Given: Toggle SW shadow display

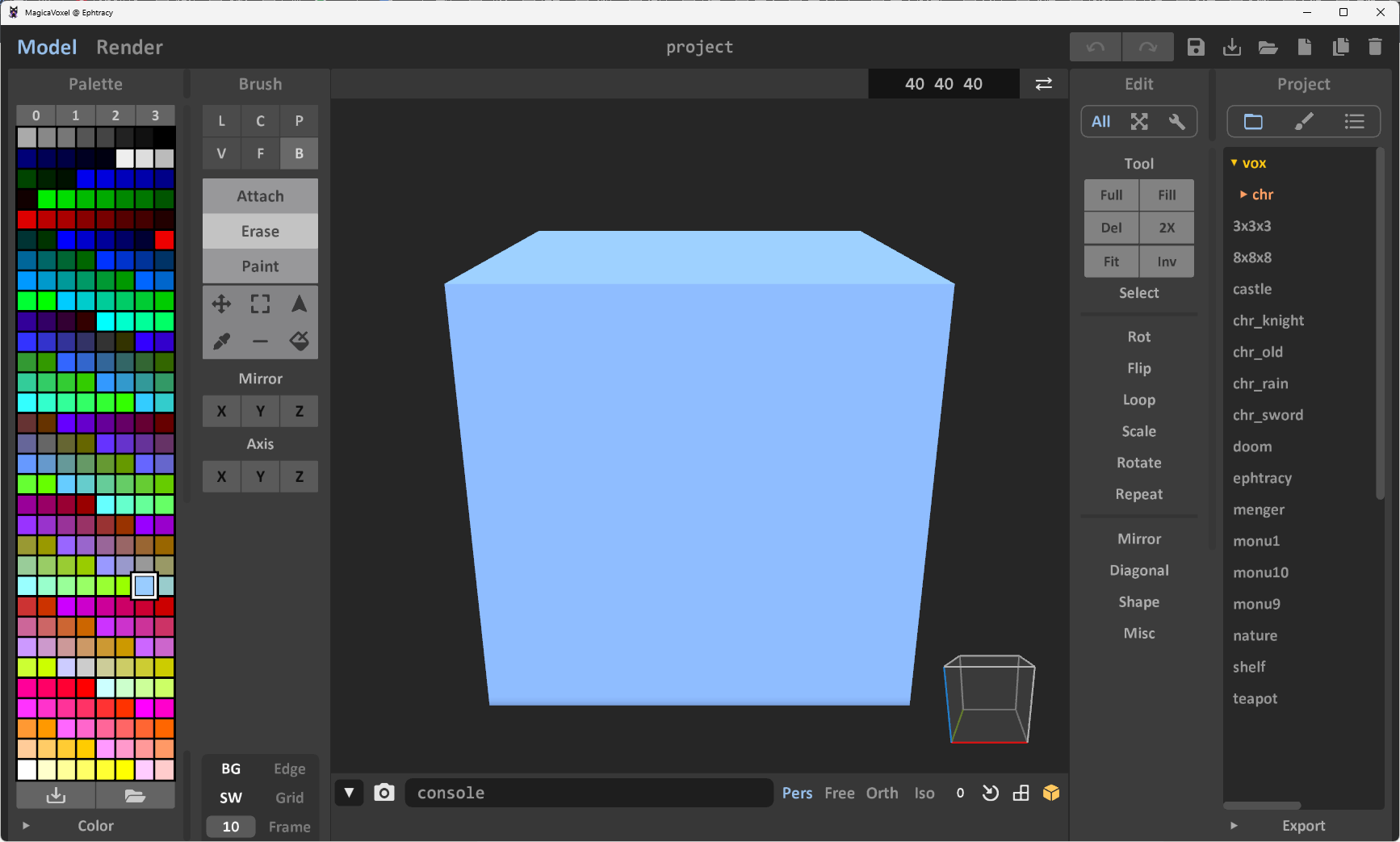Looking at the screenshot, I should pyautogui.click(x=231, y=798).
